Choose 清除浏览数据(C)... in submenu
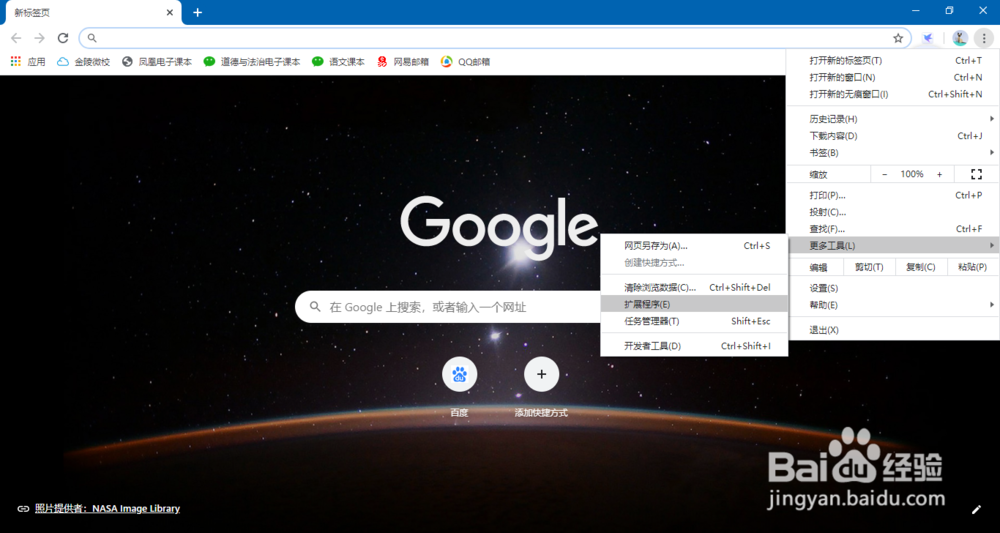Screen dimensions: 1000x533 695,288
